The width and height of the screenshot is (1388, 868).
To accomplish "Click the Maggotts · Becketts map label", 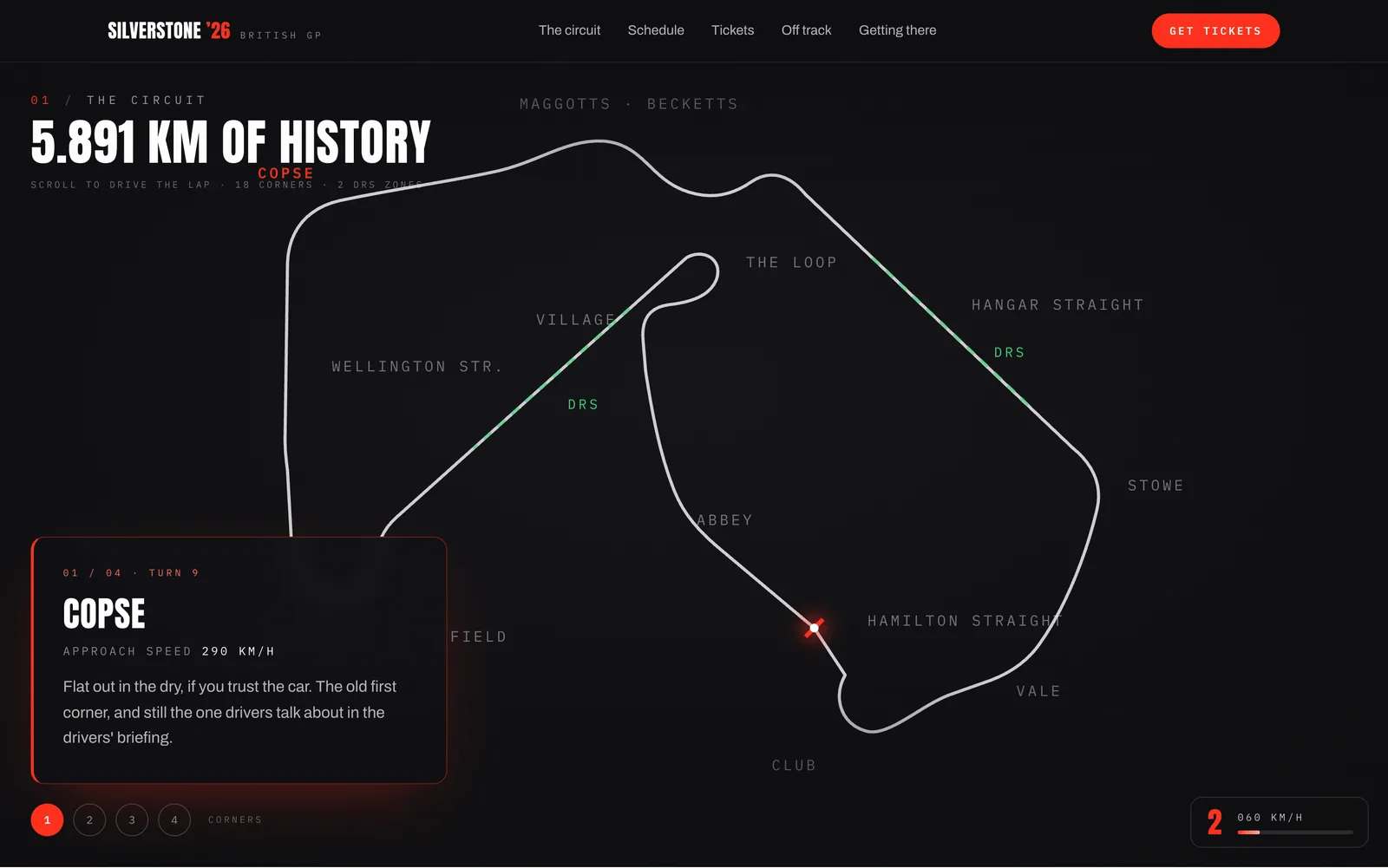I will coord(629,104).
